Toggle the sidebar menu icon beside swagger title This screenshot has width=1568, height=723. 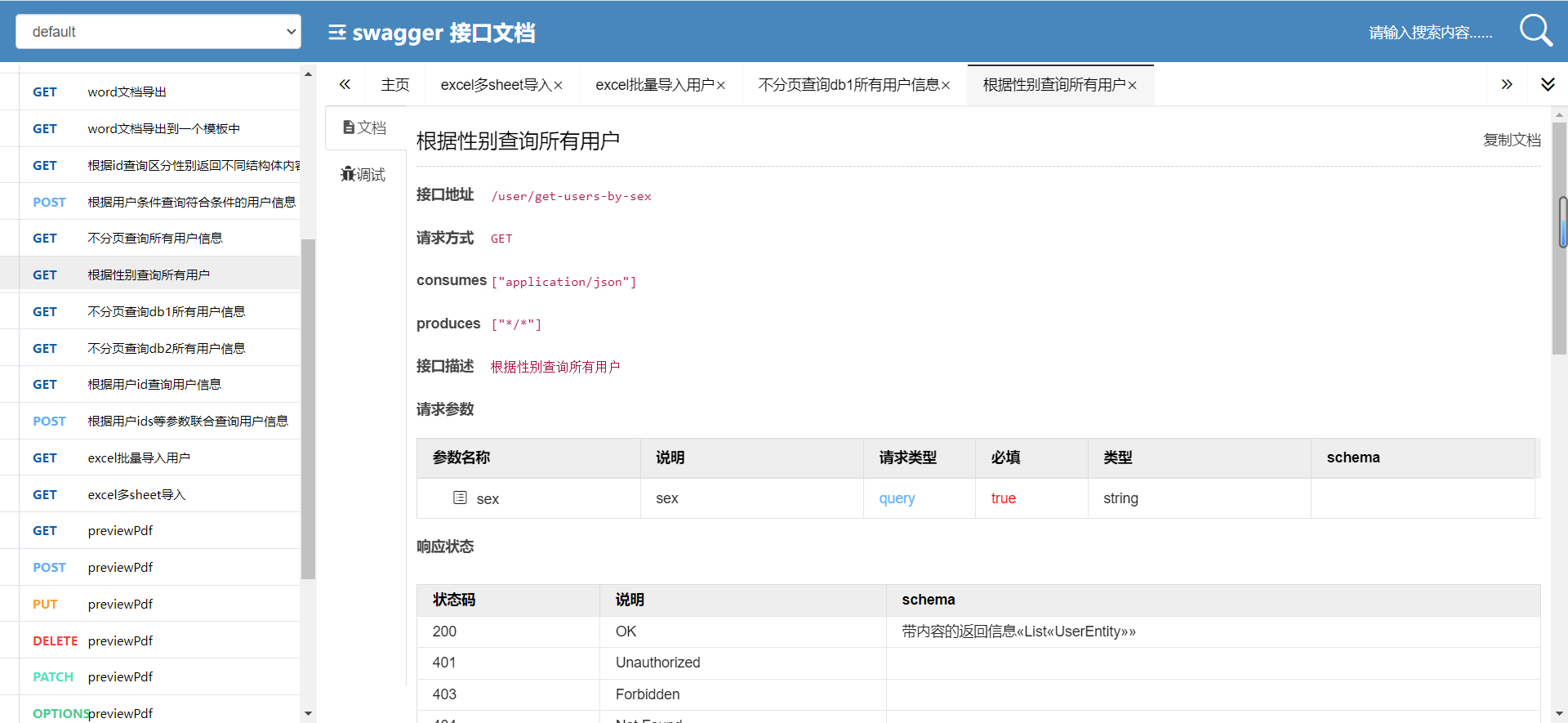tap(337, 33)
